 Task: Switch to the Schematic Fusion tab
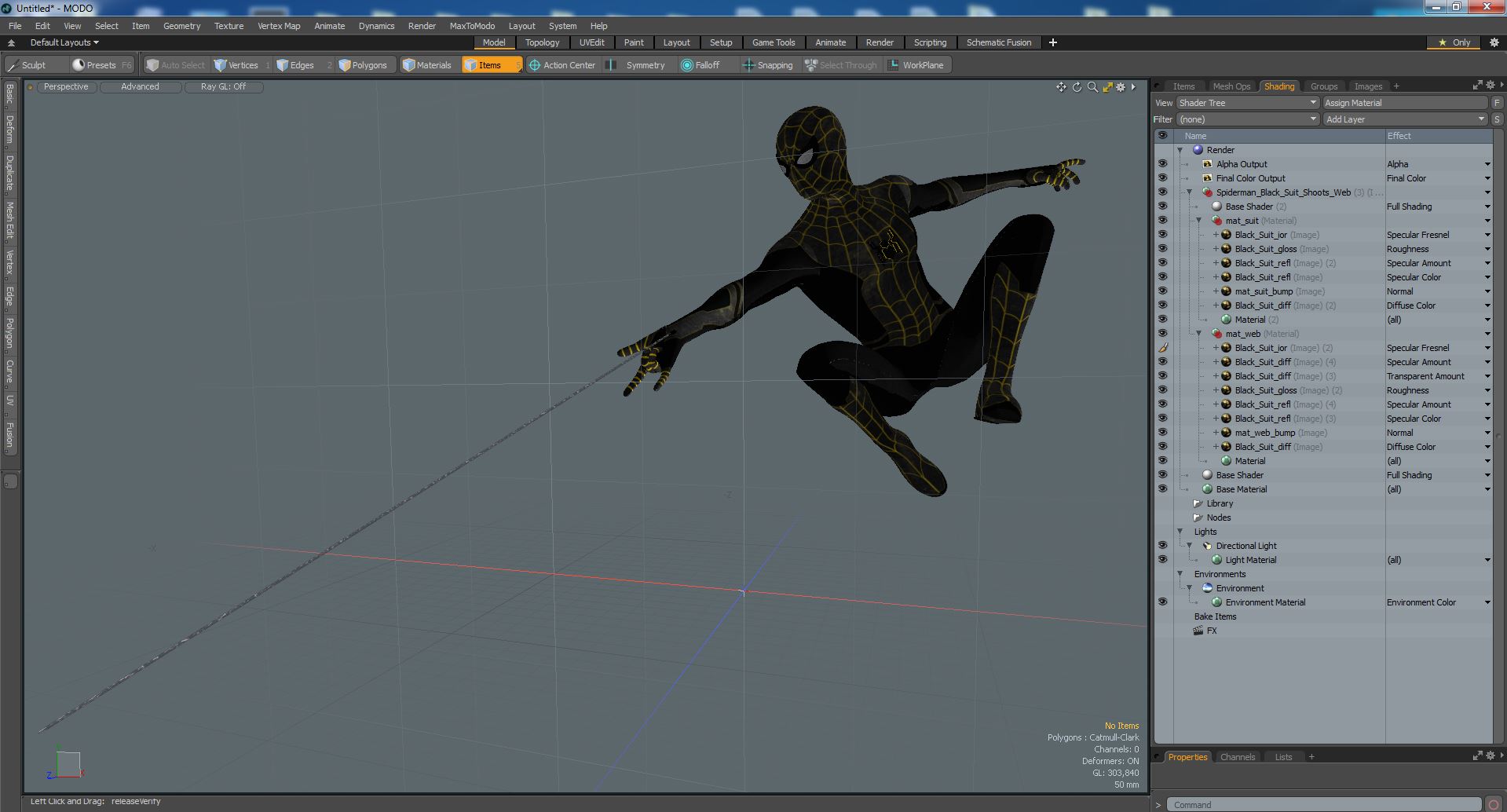click(x=998, y=42)
